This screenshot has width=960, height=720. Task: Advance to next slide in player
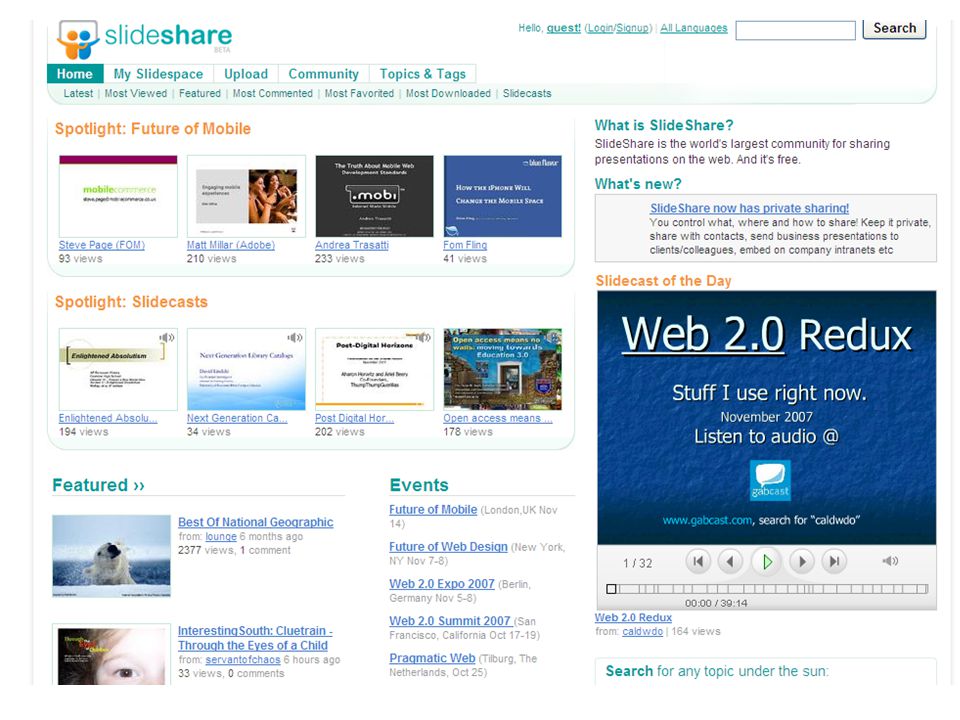(x=802, y=561)
